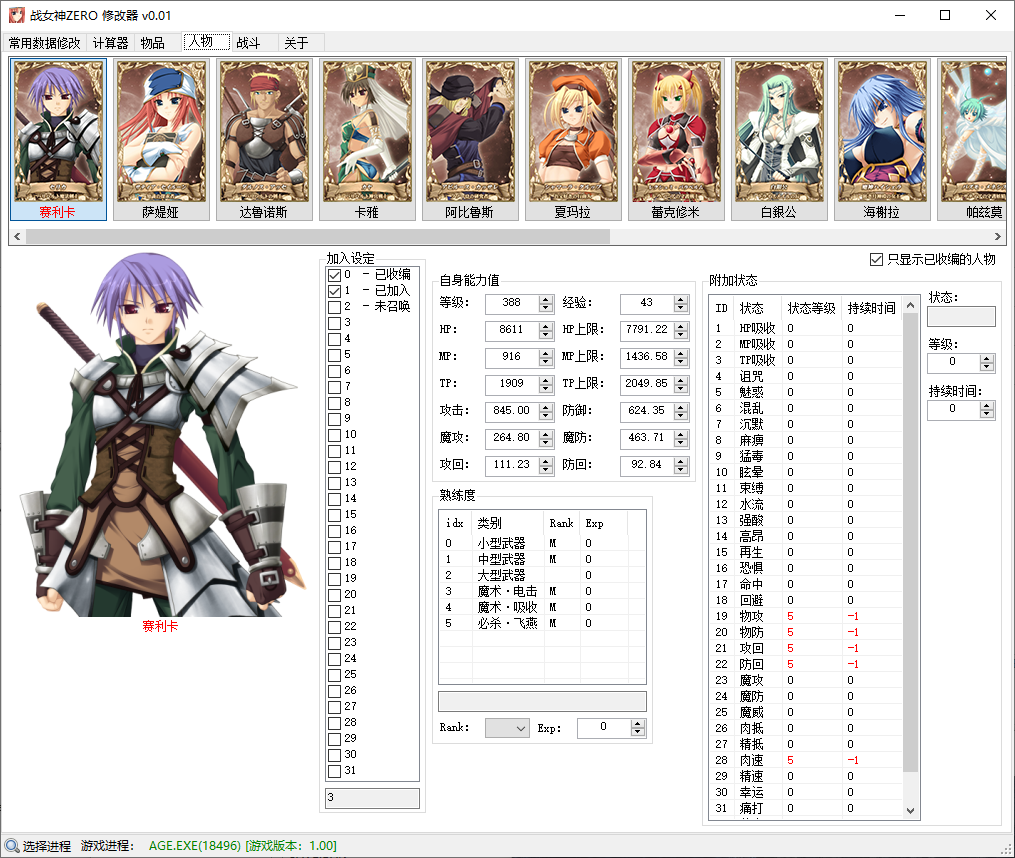Image resolution: width=1015 pixels, height=858 pixels.
Task: Select the 必杀·飞燕 proficiency row
Action: [x=542, y=623]
